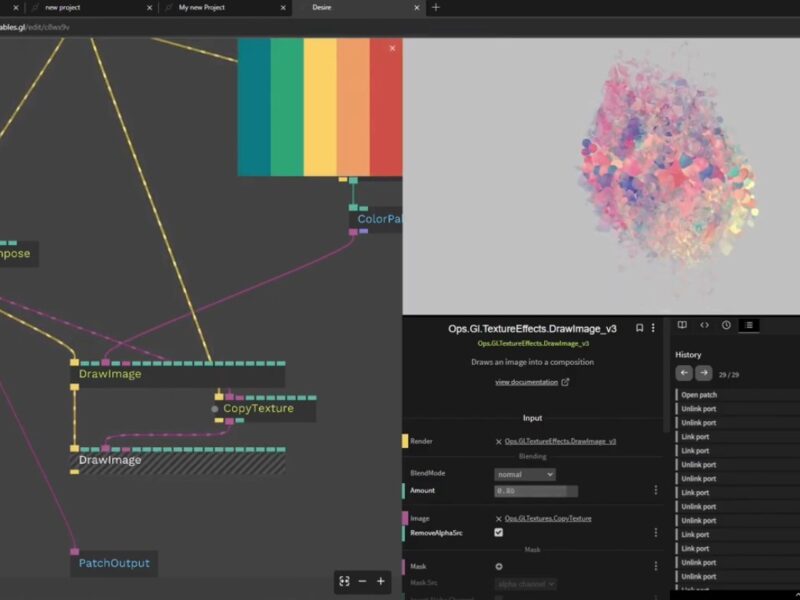Click the bookmark icon beside the op title
This screenshot has height=600, width=800.
point(640,328)
